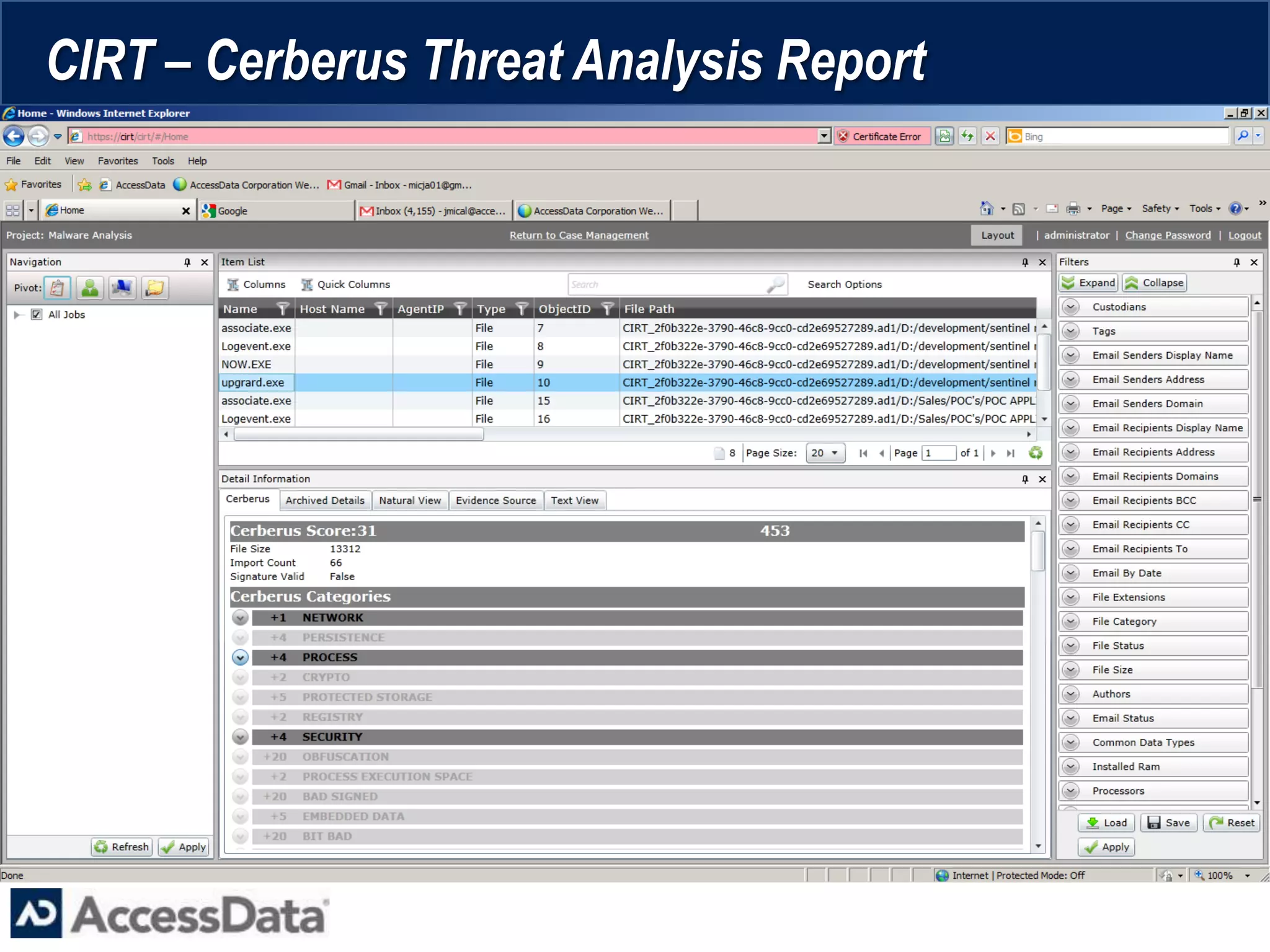Click the AgentIP column filter funnel
This screenshot has width=1270, height=952.
coord(460,309)
